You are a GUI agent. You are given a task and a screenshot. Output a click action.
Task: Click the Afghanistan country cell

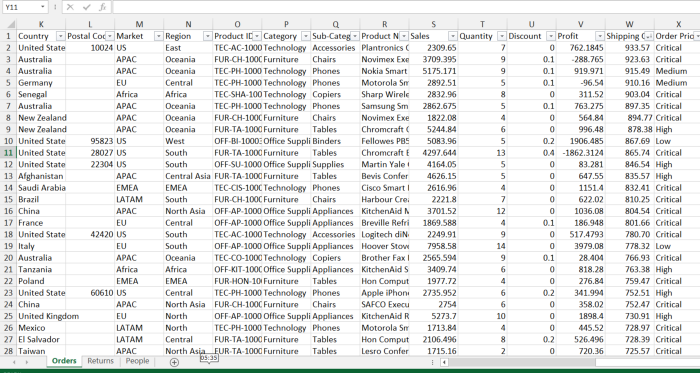41,176
